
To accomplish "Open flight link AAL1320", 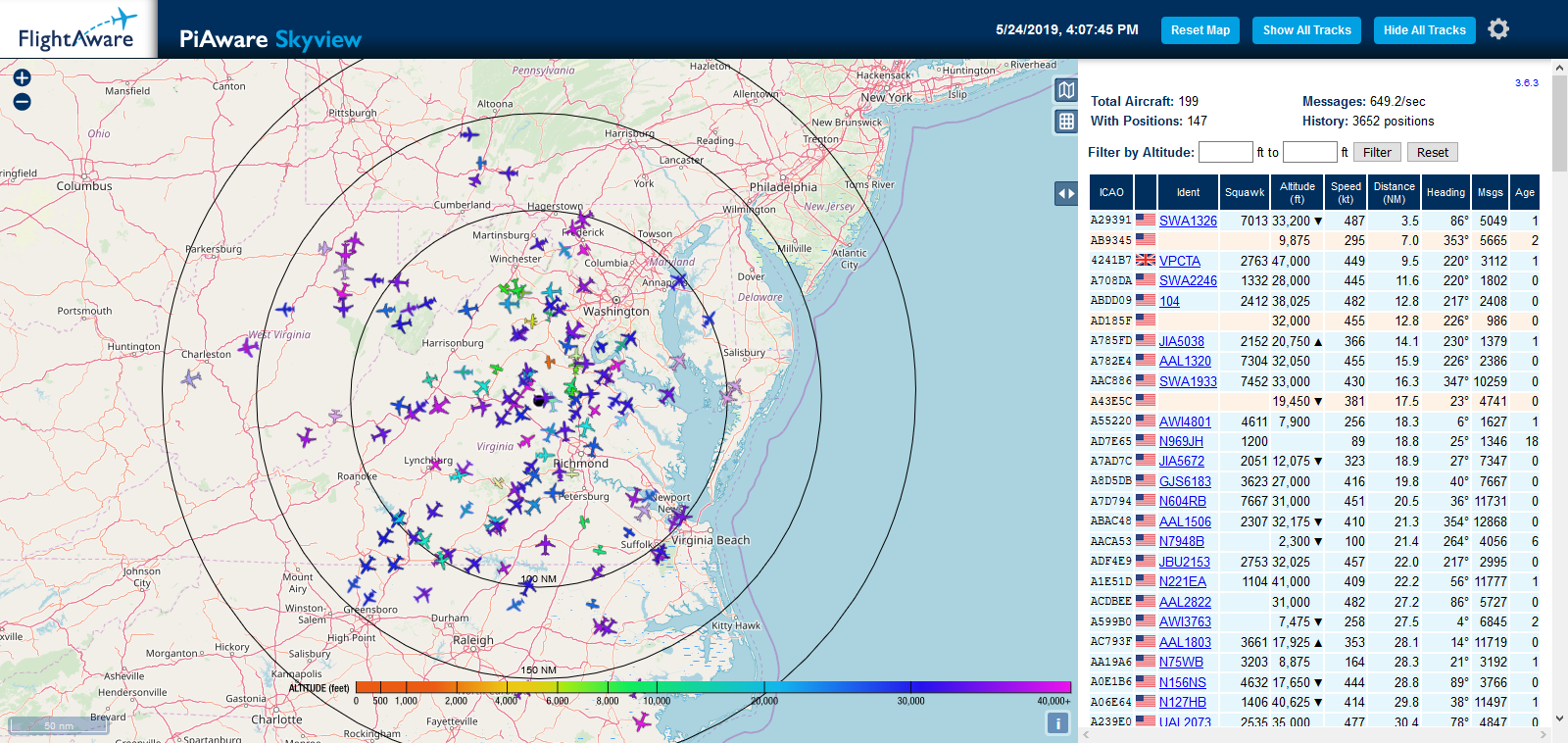I will [1185, 361].
